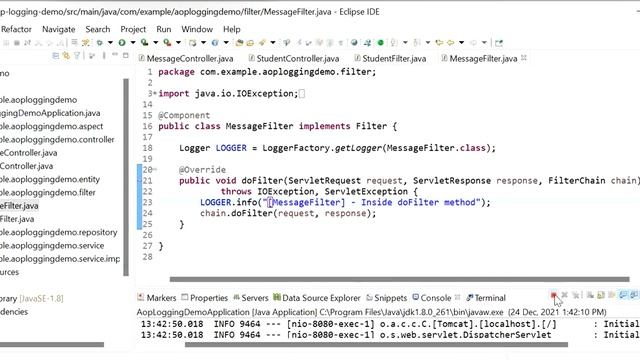640x360 pixels.
Task: Open the Properties view tab
Action: [204, 298]
